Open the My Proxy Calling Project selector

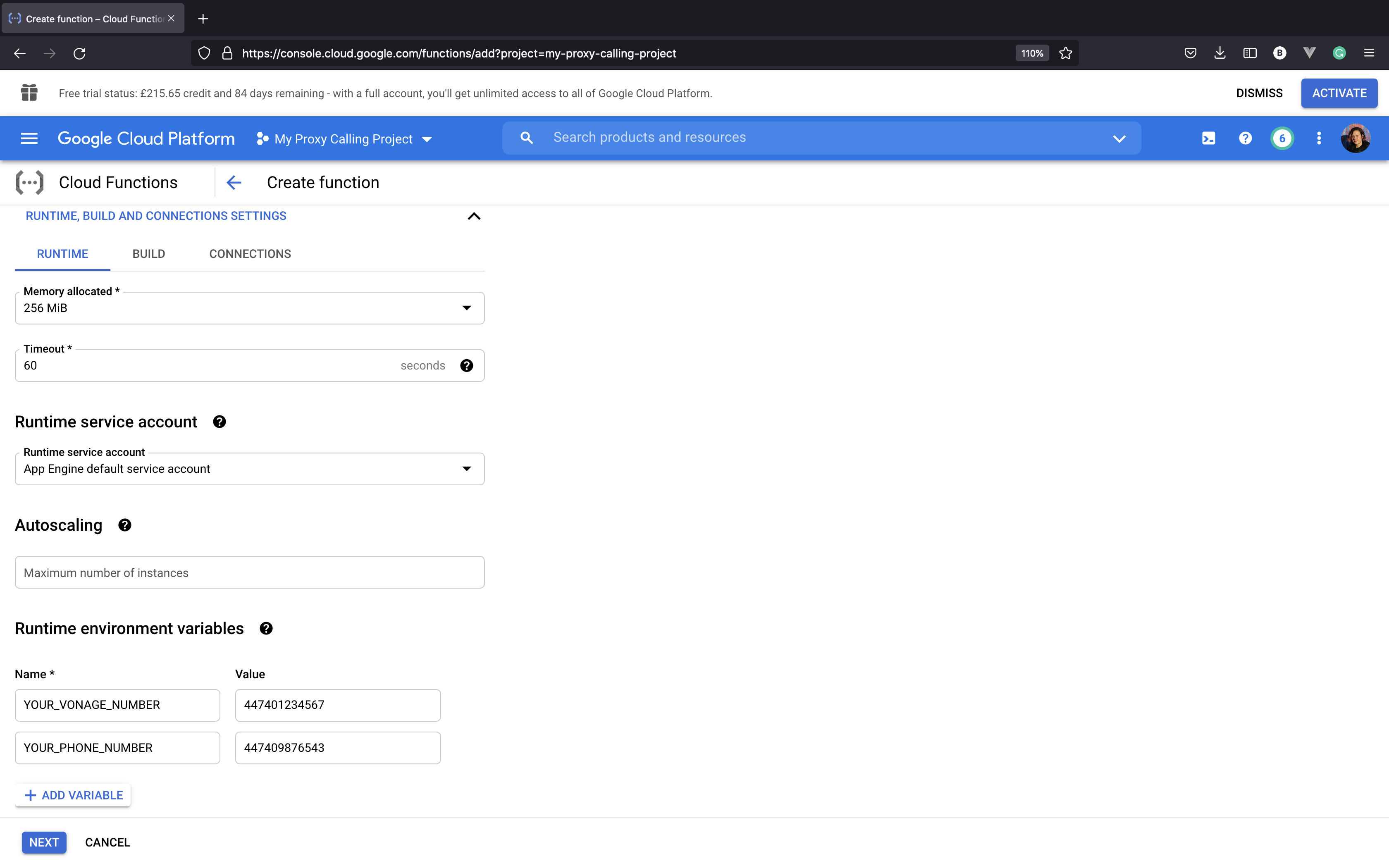(x=344, y=139)
